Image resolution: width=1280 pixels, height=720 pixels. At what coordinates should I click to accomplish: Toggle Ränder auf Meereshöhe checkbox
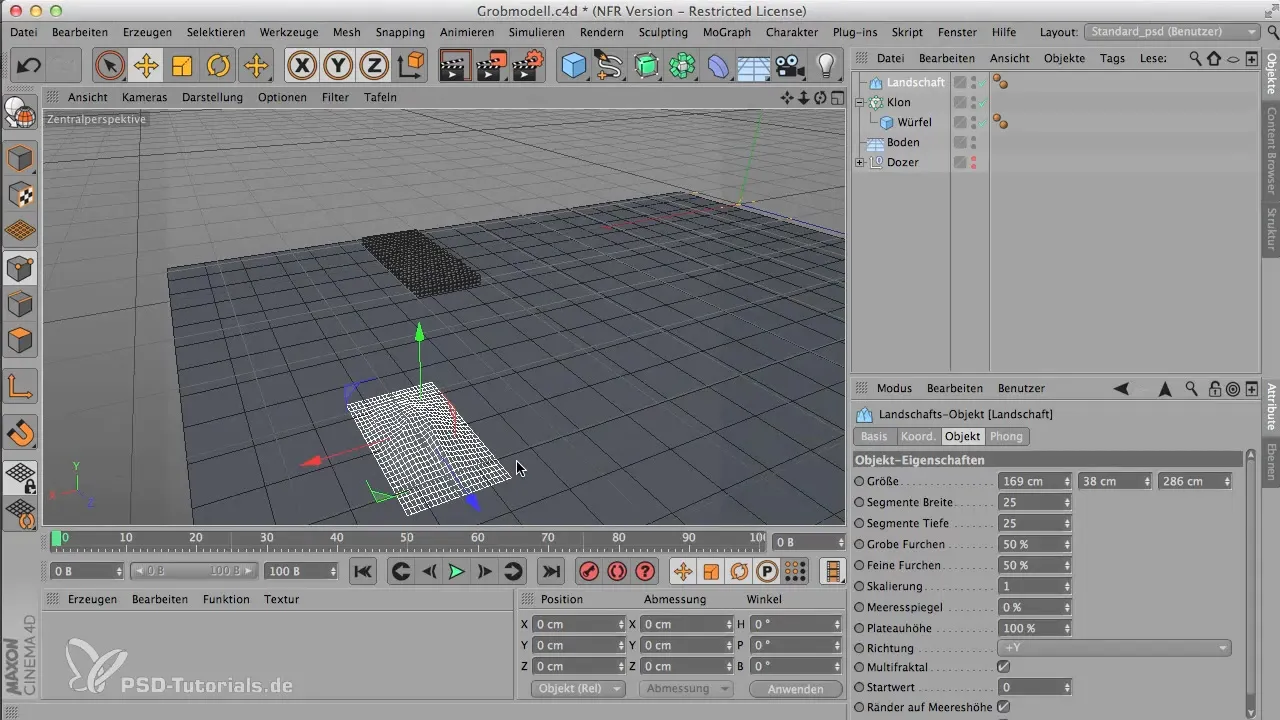coord(1004,707)
